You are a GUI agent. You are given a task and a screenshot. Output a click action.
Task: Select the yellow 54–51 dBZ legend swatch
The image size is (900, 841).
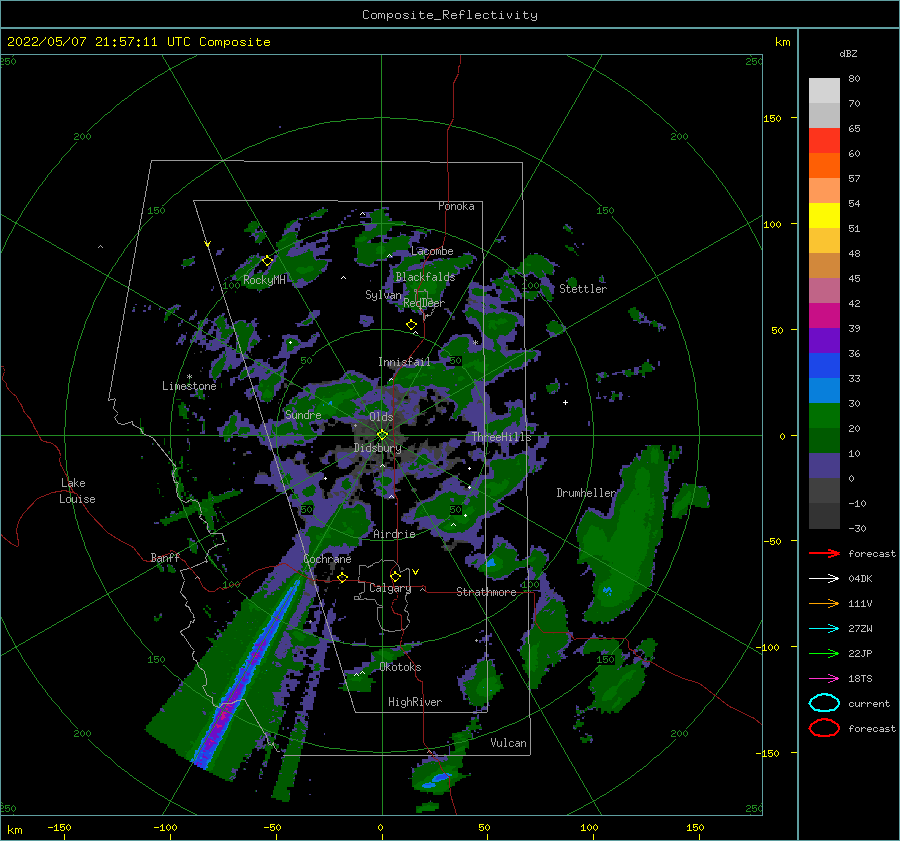click(824, 216)
